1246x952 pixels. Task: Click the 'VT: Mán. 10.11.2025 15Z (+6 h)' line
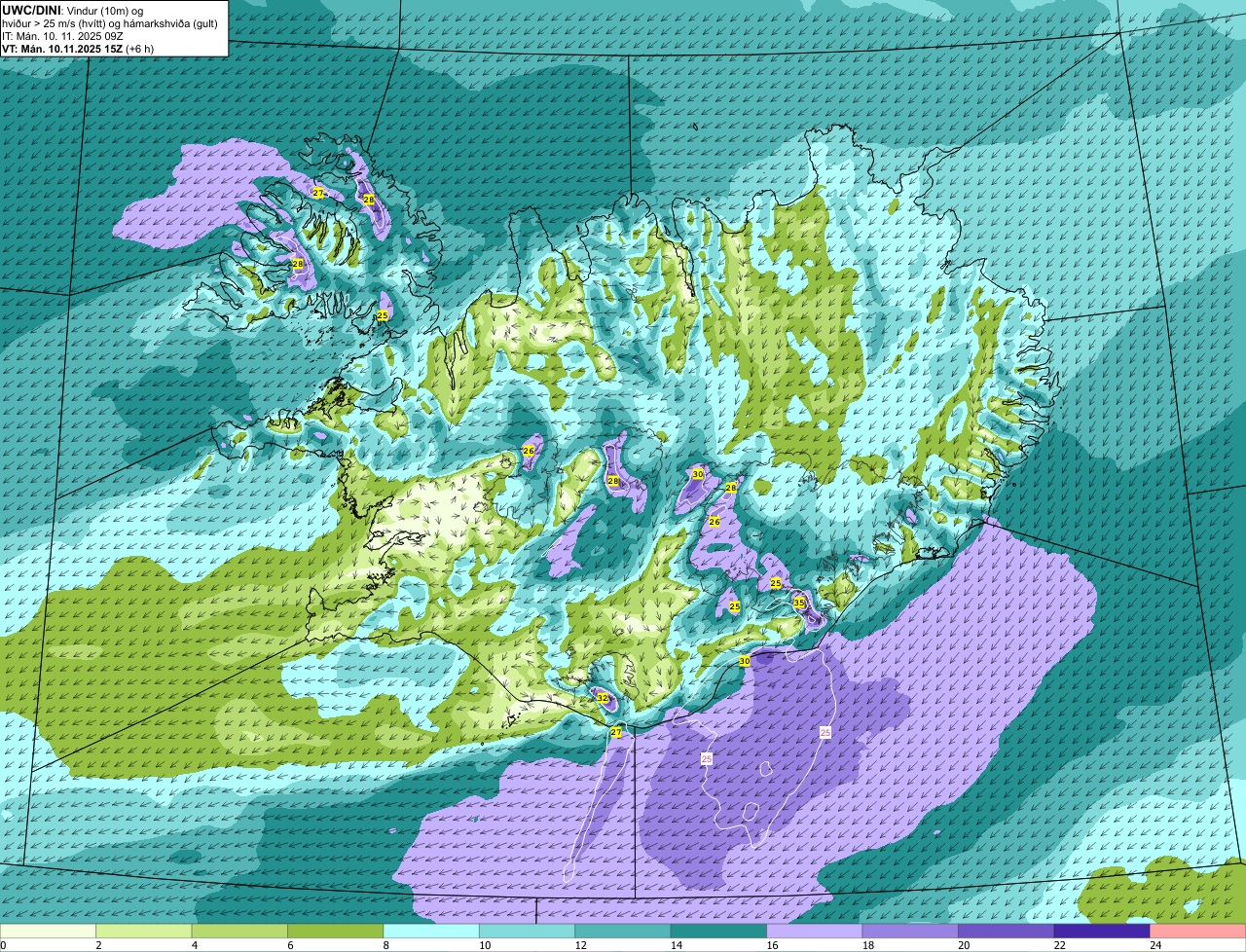(x=78, y=49)
